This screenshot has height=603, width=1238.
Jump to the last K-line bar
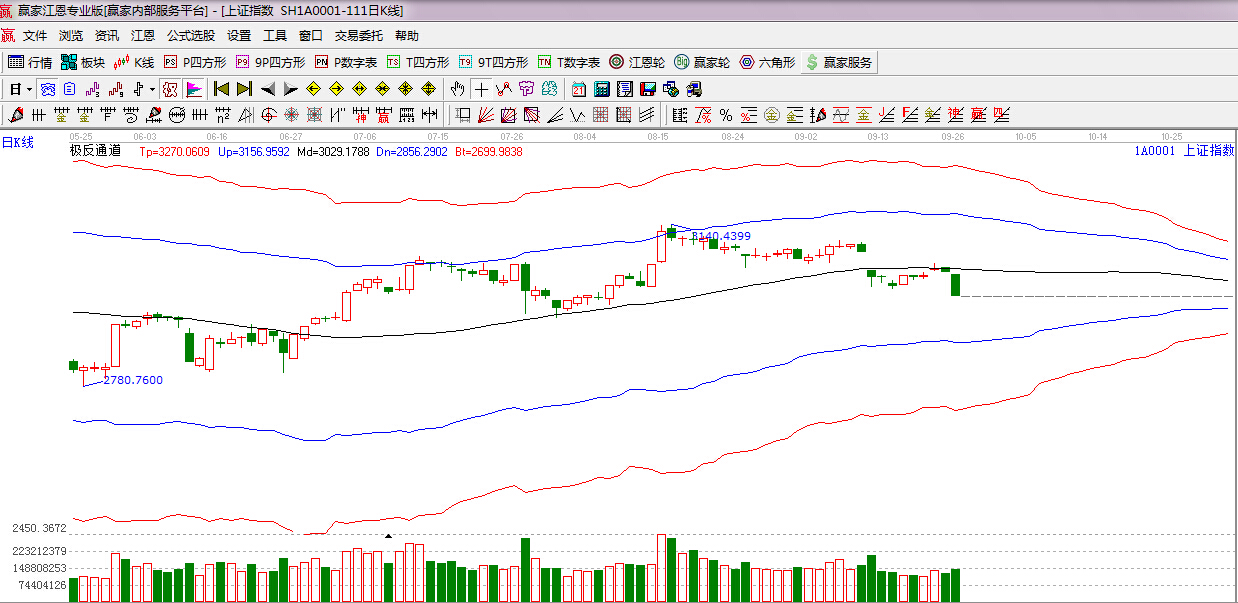tap(244, 89)
